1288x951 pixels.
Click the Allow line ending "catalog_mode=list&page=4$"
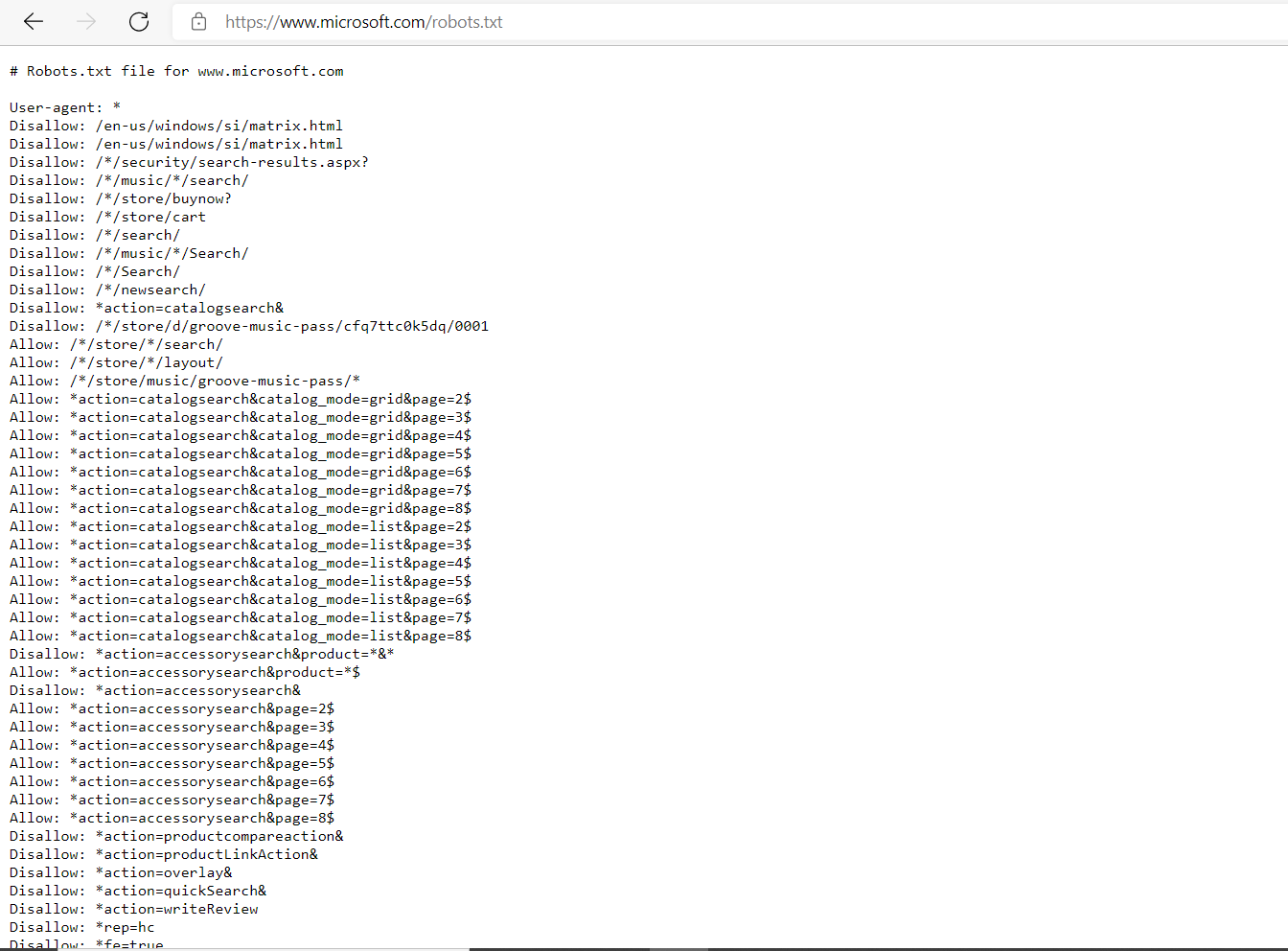click(x=241, y=563)
